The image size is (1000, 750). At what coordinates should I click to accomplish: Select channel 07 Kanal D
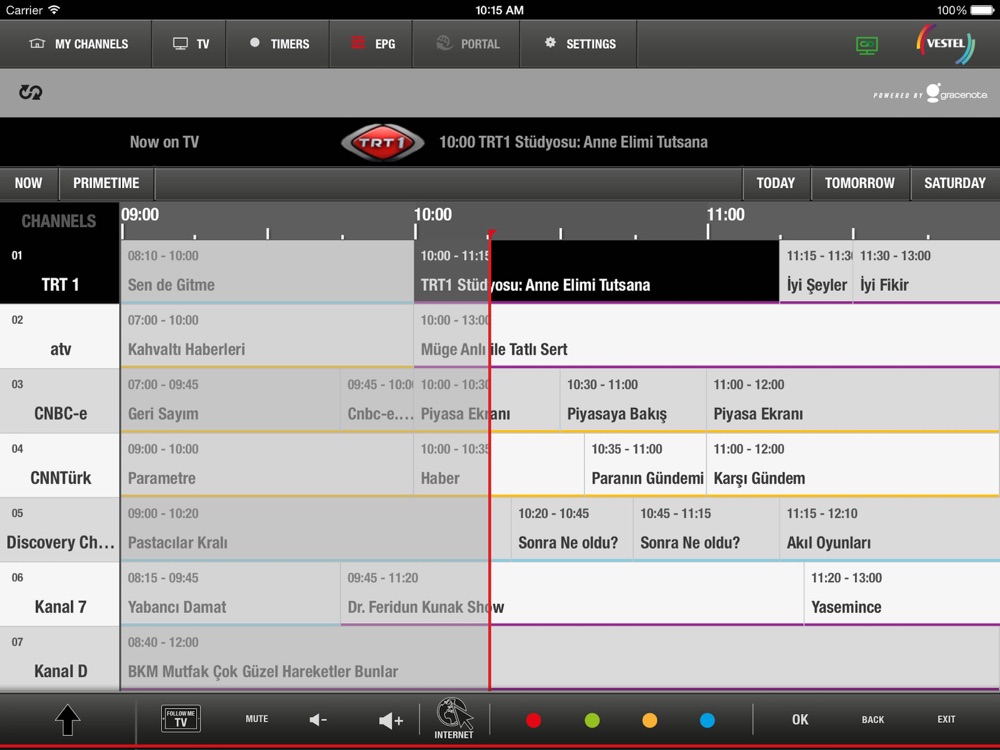point(60,658)
